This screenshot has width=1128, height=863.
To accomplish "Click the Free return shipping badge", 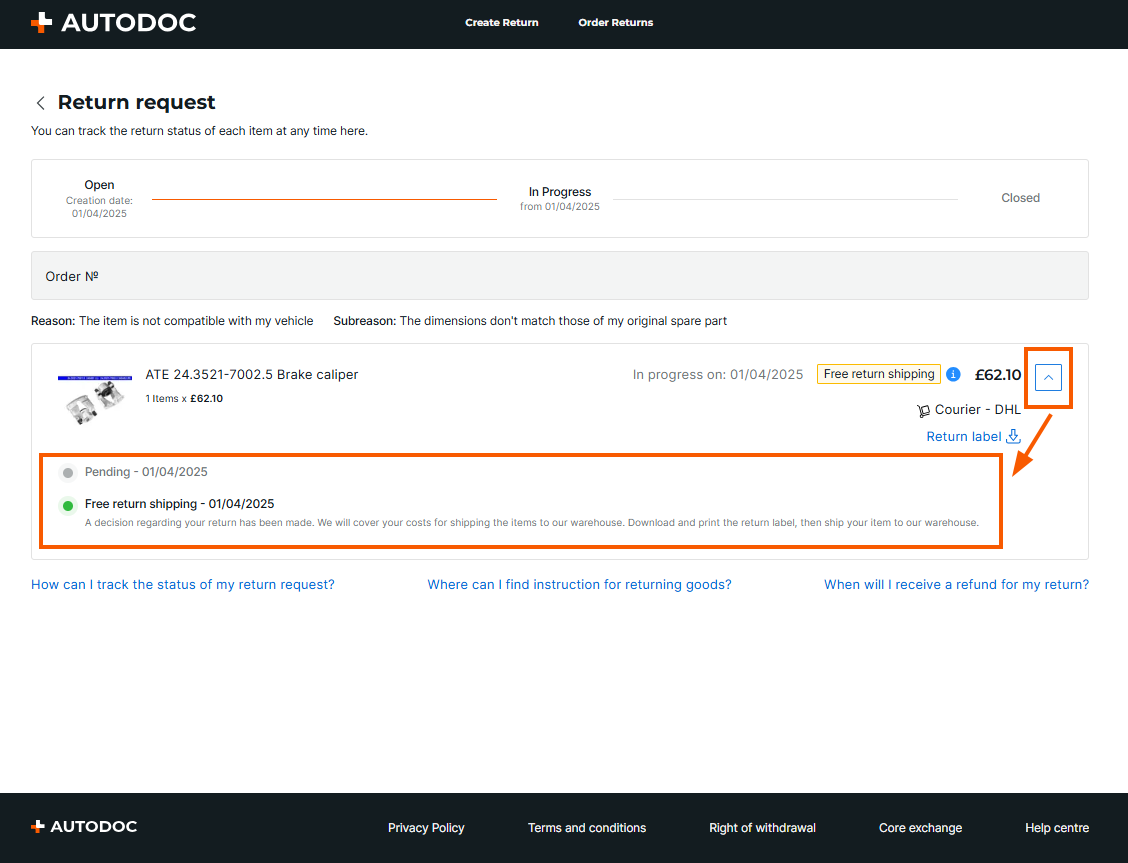I will click(878, 374).
